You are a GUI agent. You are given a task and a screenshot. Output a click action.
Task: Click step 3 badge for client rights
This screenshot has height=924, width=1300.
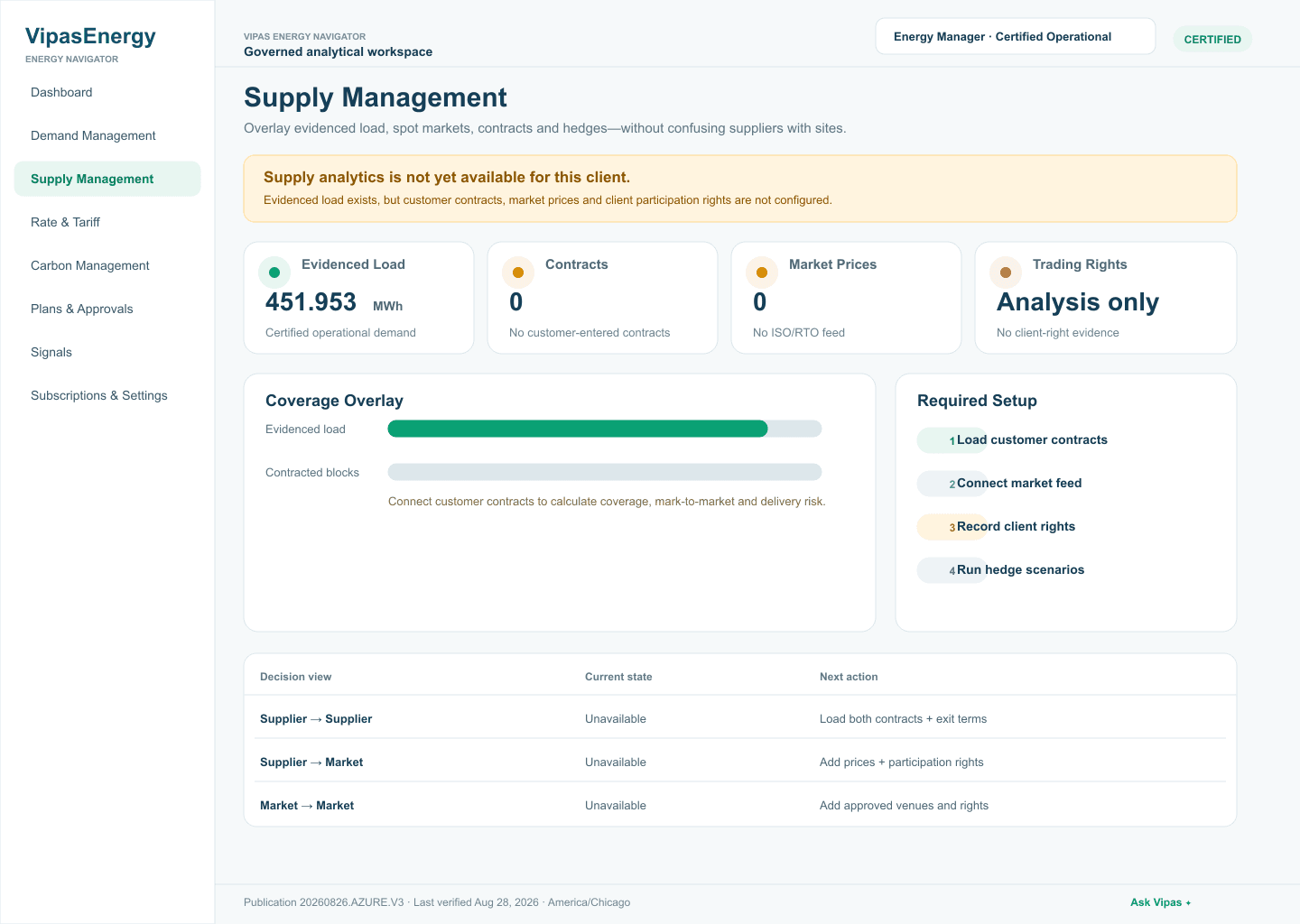[x=952, y=527]
